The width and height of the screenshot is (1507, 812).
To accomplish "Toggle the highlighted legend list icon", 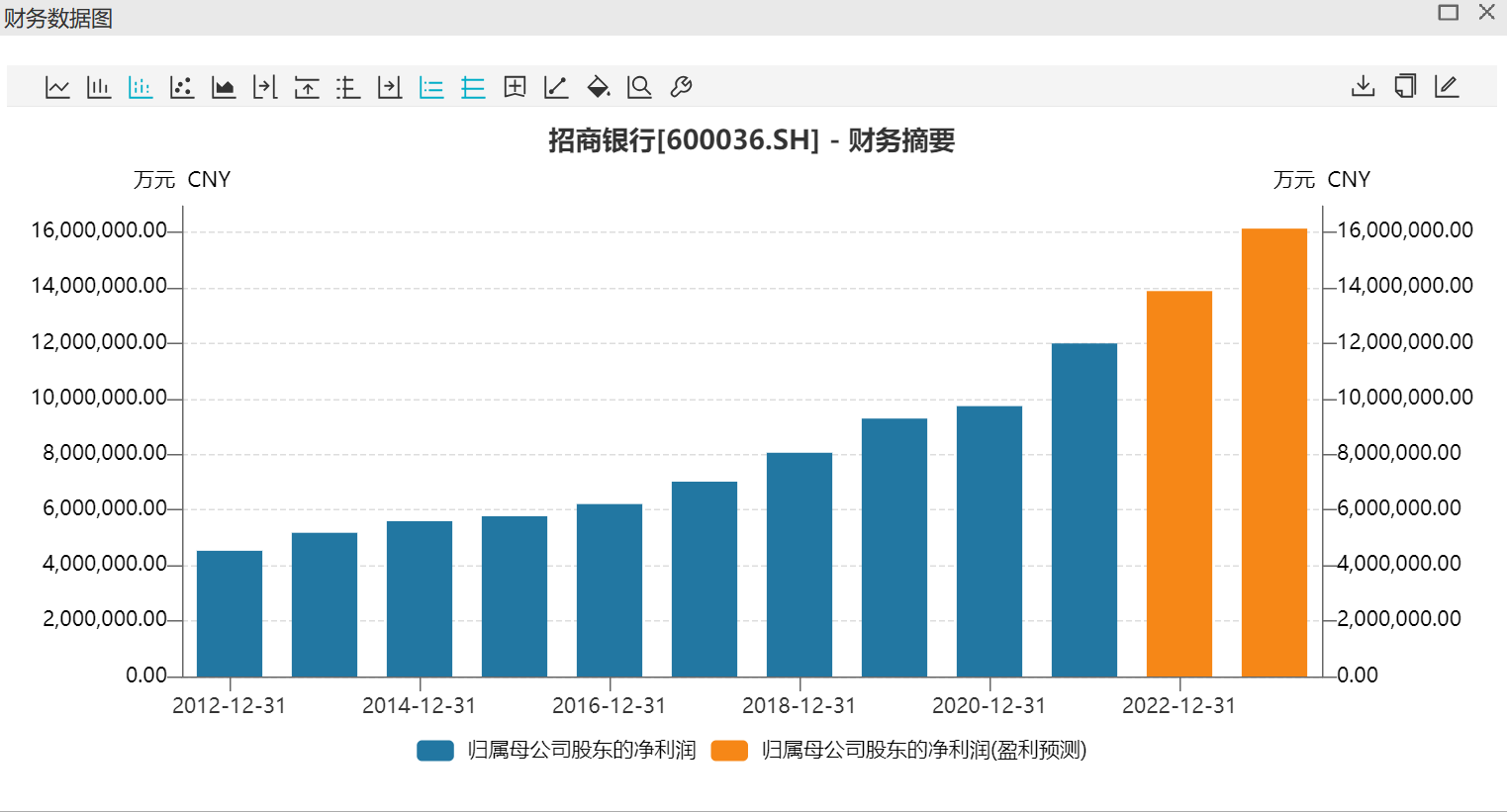I will (x=431, y=87).
